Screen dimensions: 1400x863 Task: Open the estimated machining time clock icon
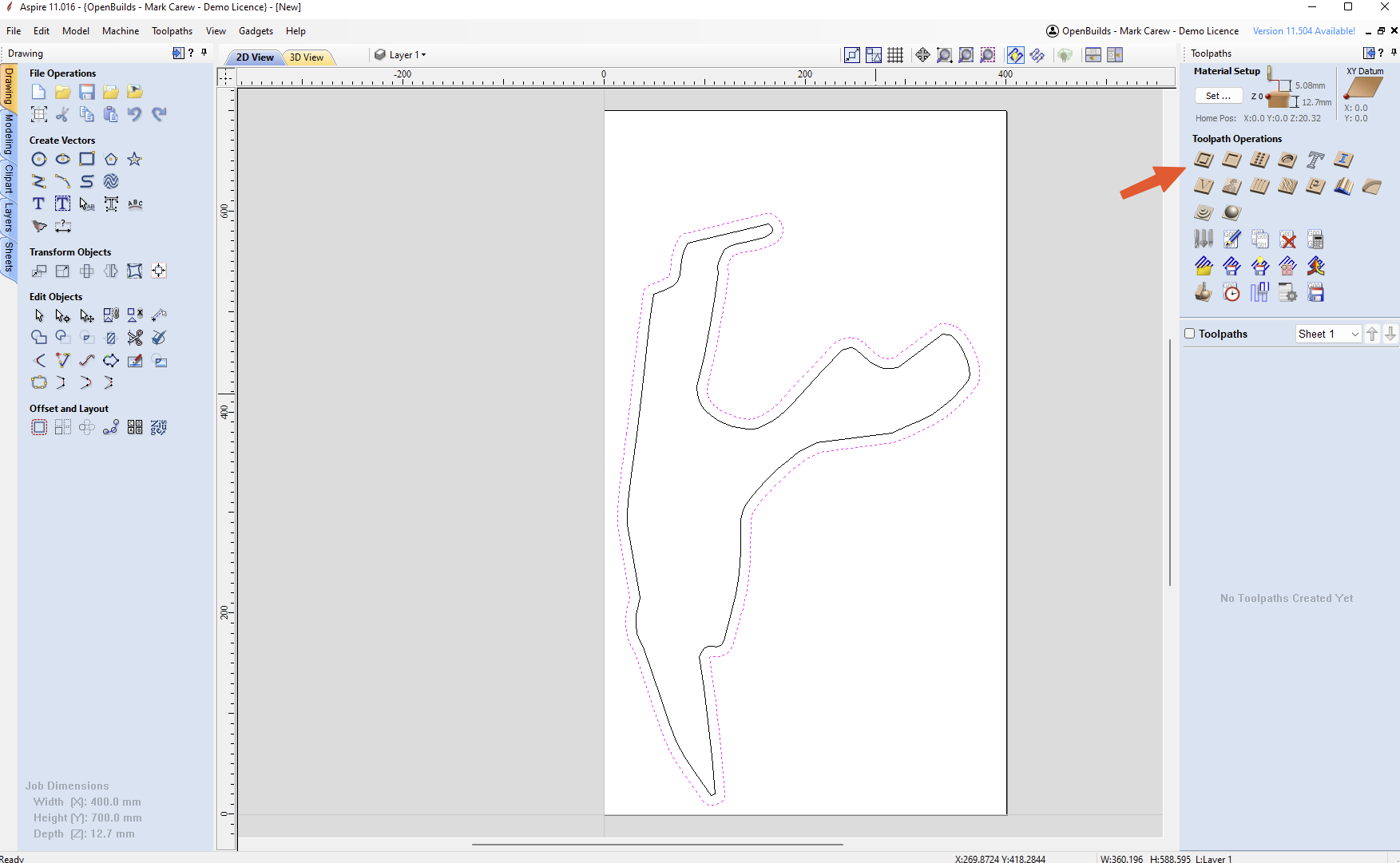(x=1231, y=293)
